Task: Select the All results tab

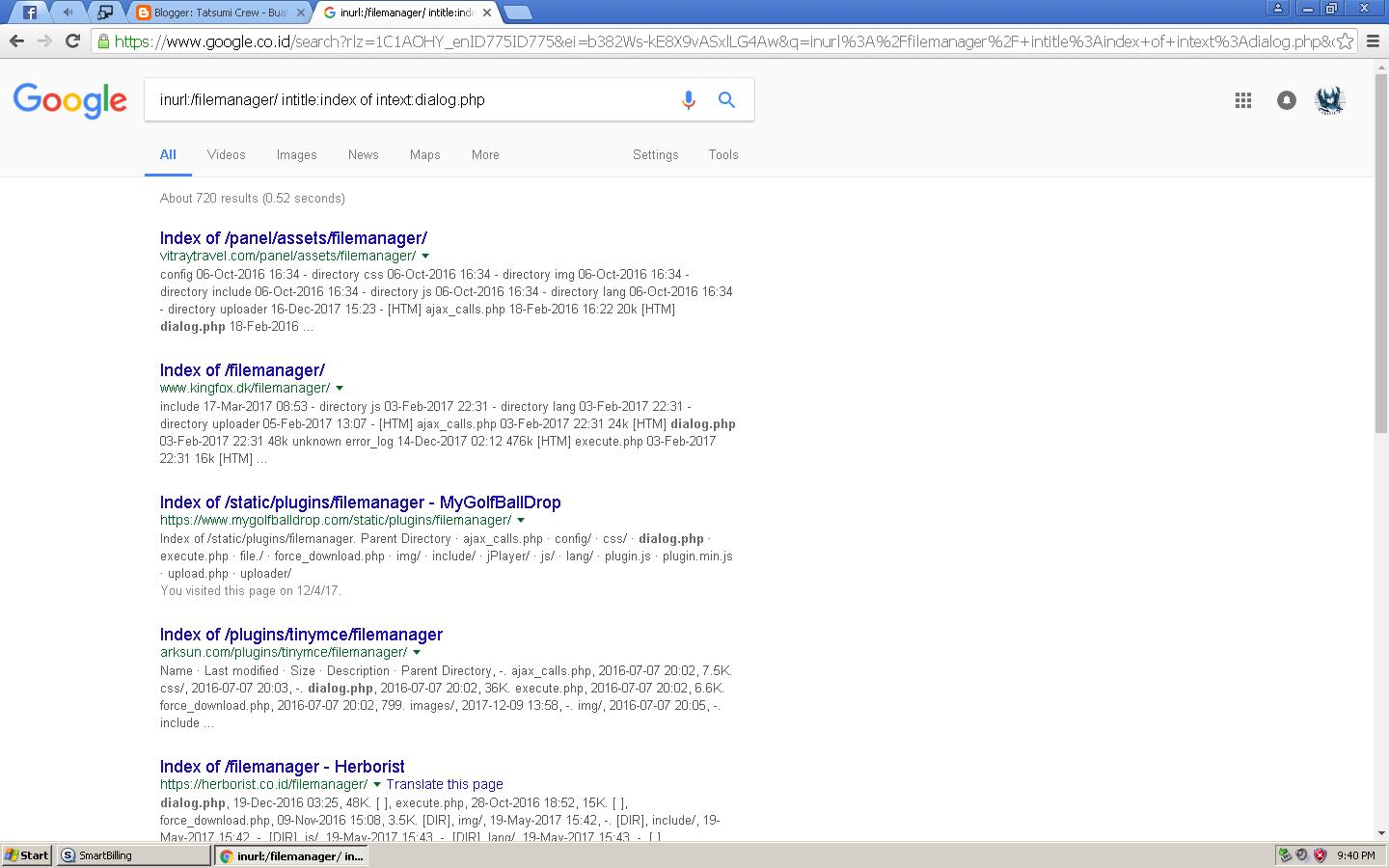Action: click(168, 154)
